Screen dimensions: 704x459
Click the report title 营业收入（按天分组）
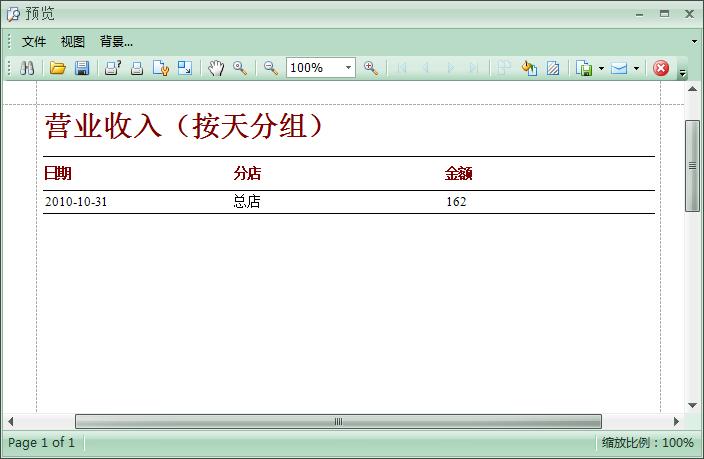coord(184,126)
